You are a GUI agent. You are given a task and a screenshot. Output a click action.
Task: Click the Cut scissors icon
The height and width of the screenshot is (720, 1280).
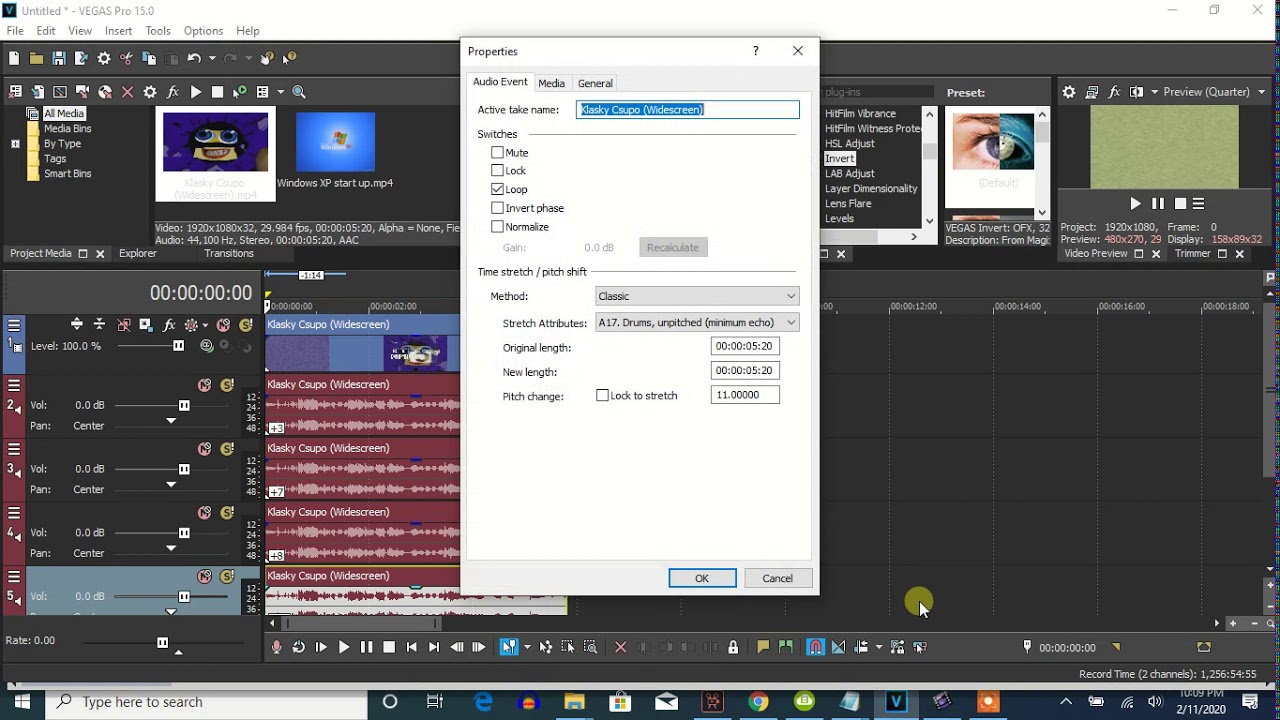126,59
